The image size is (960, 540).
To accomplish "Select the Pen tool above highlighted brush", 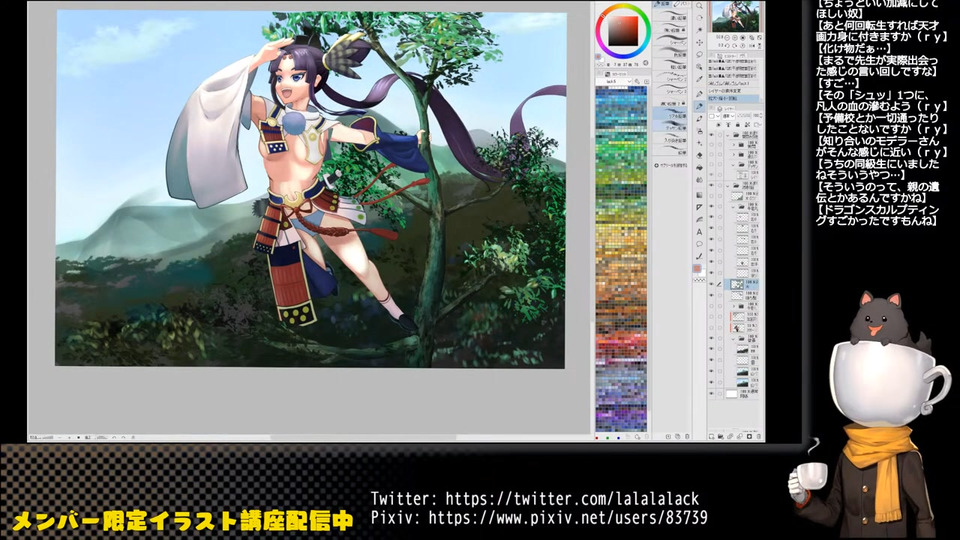I will pos(699,94).
